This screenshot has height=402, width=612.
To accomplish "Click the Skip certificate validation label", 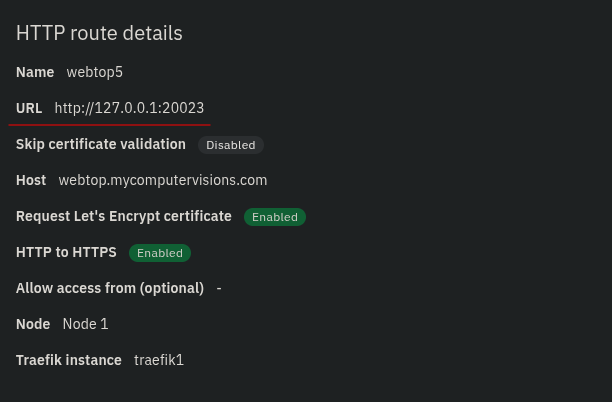I will [x=101, y=144].
